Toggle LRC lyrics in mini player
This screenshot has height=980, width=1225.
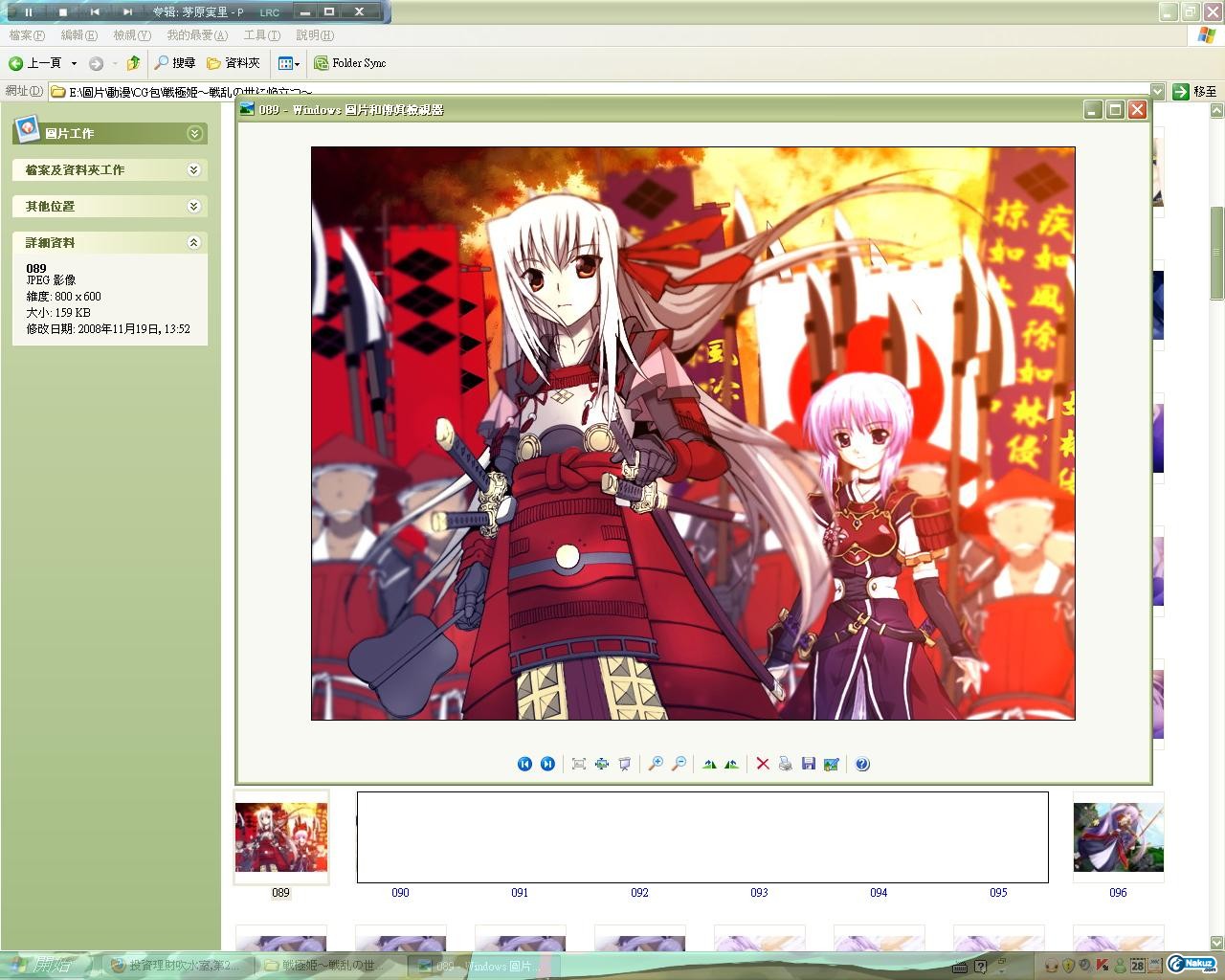[x=270, y=12]
